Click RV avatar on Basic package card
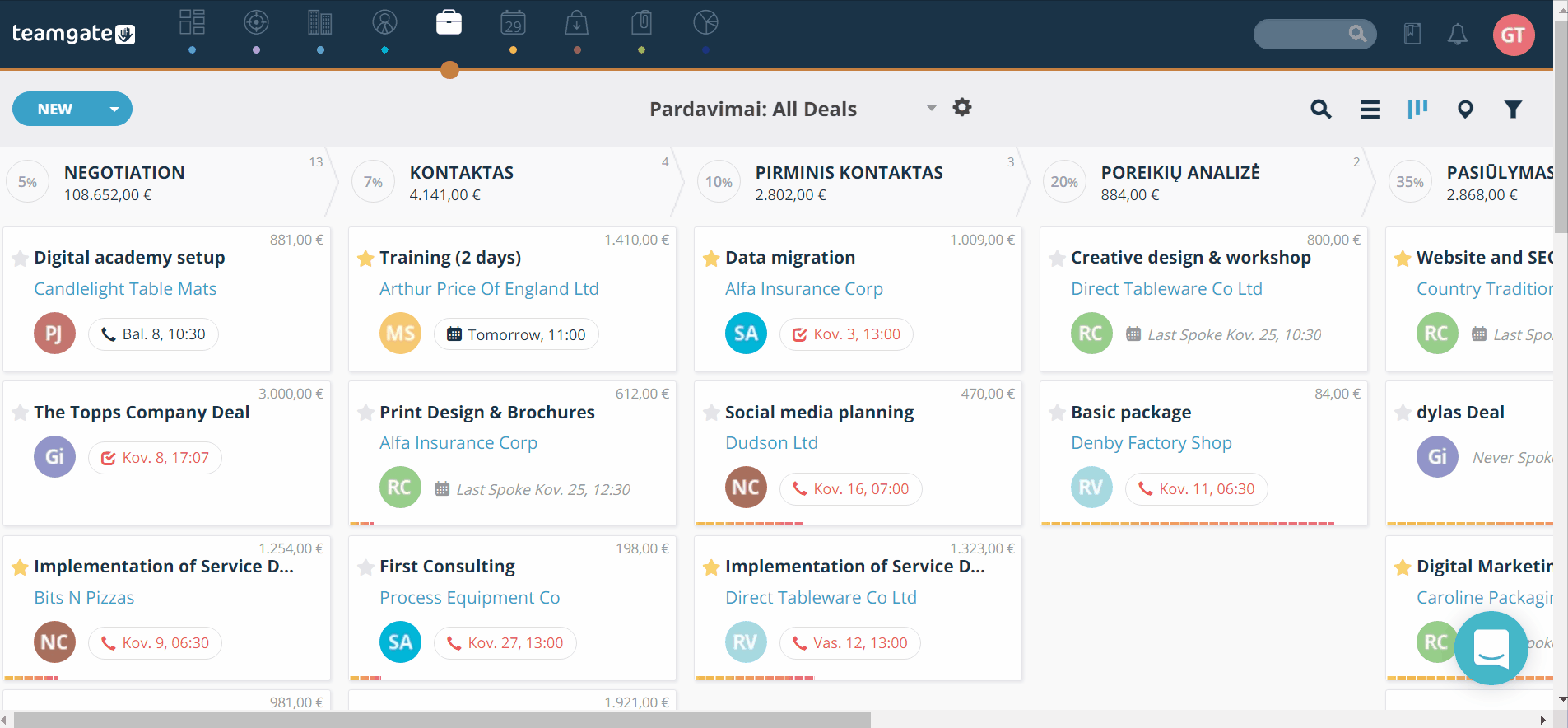The width and height of the screenshot is (1568, 728). 1091,488
